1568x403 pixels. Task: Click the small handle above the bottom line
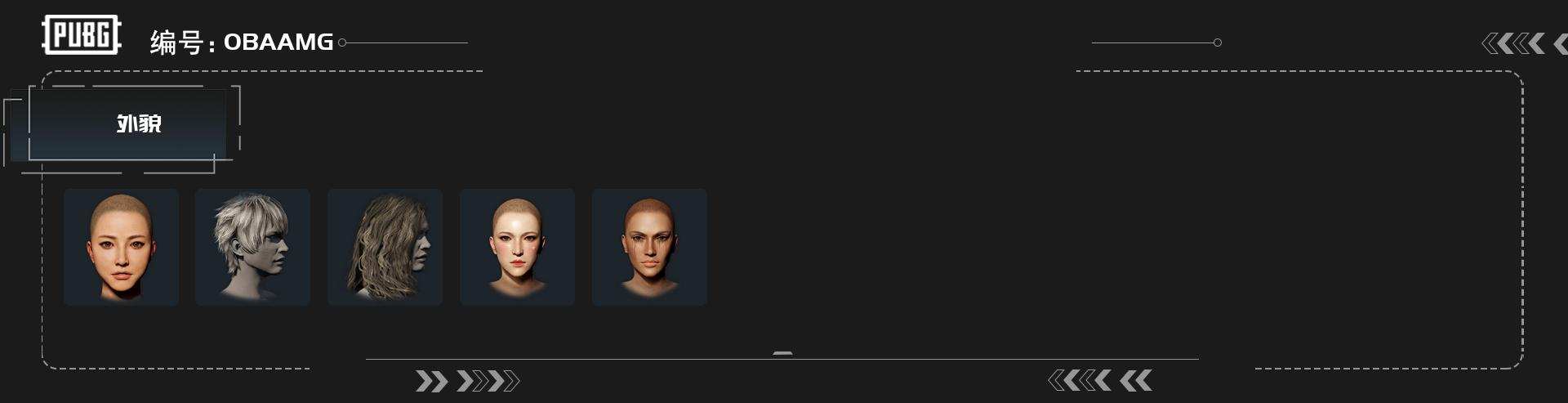(x=782, y=353)
